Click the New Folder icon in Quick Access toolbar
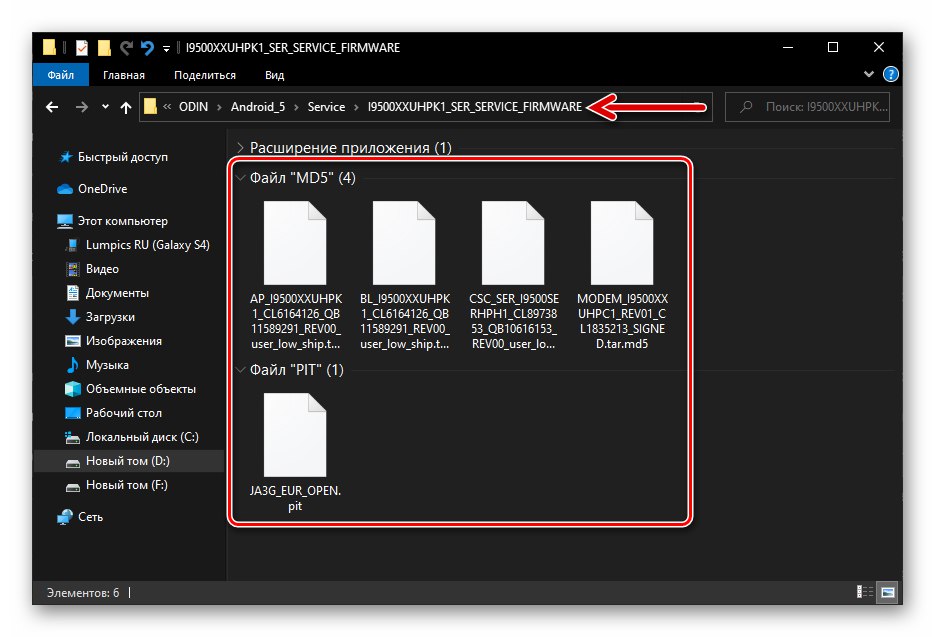 (x=104, y=46)
